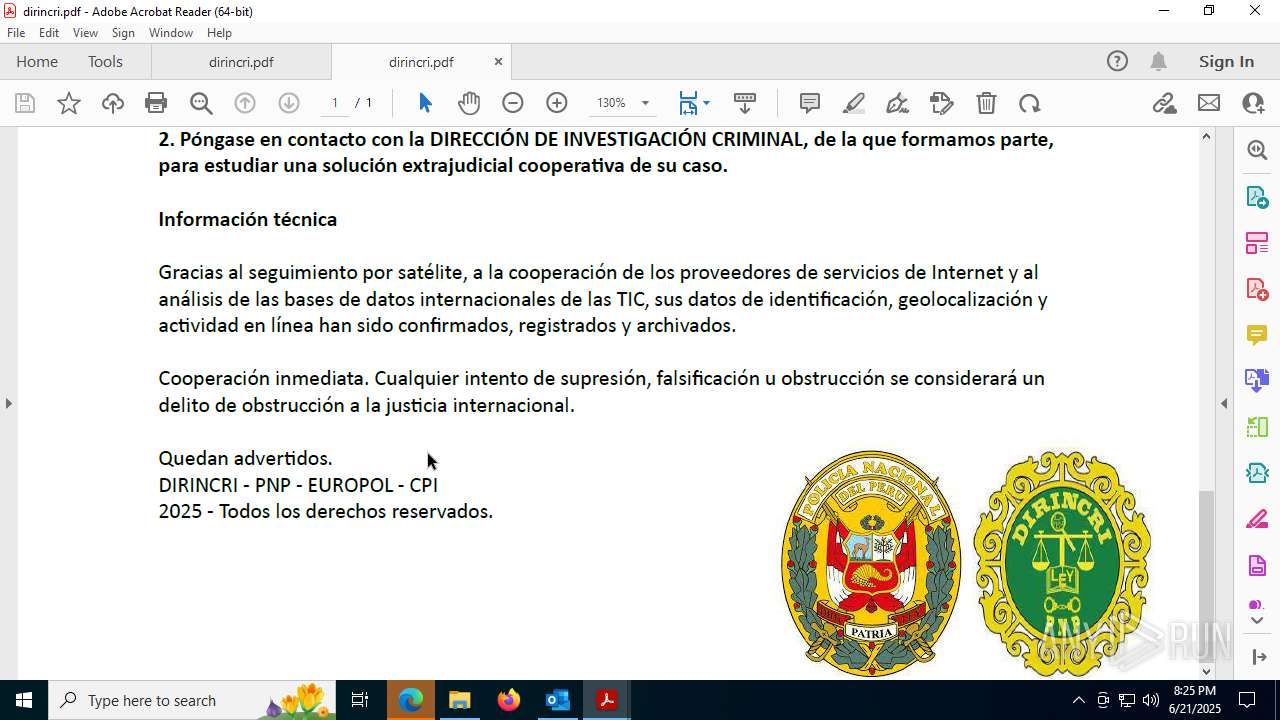Open the Sign menu
The height and width of the screenshot is (720, 1280).
click(123, 33)
